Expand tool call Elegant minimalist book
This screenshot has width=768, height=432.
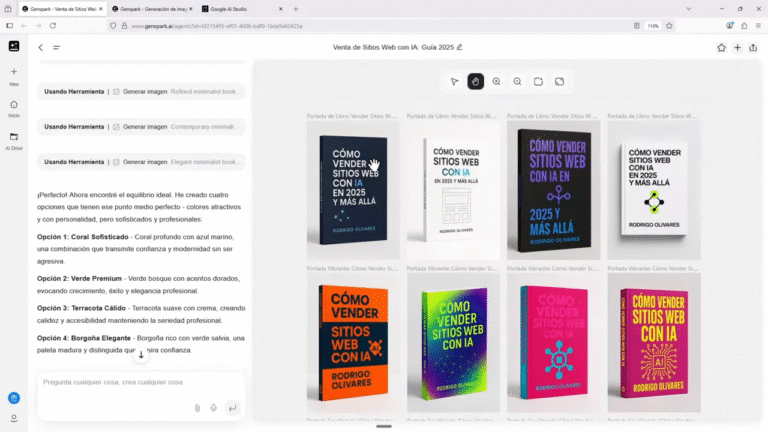click(x=141, y=162)
